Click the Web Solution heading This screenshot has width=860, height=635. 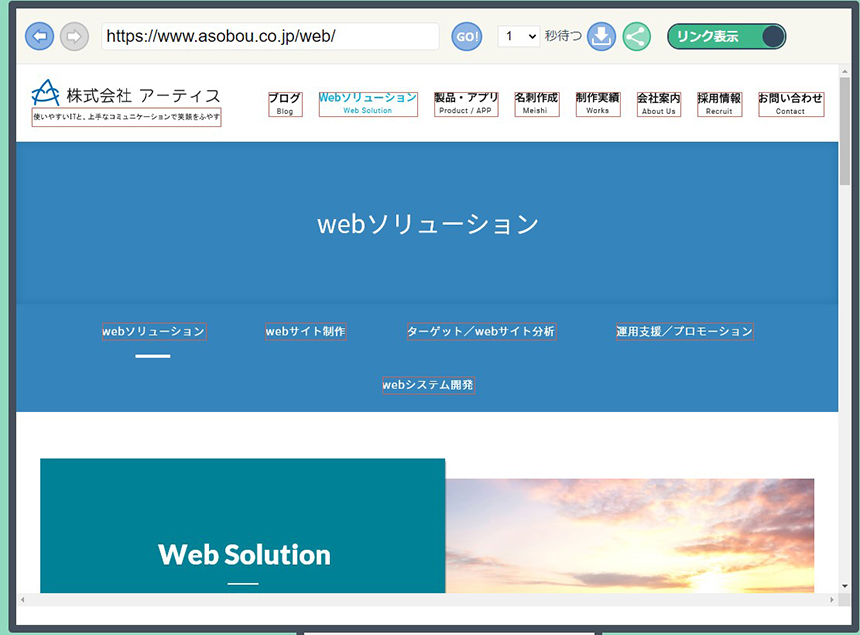point(245,554)
